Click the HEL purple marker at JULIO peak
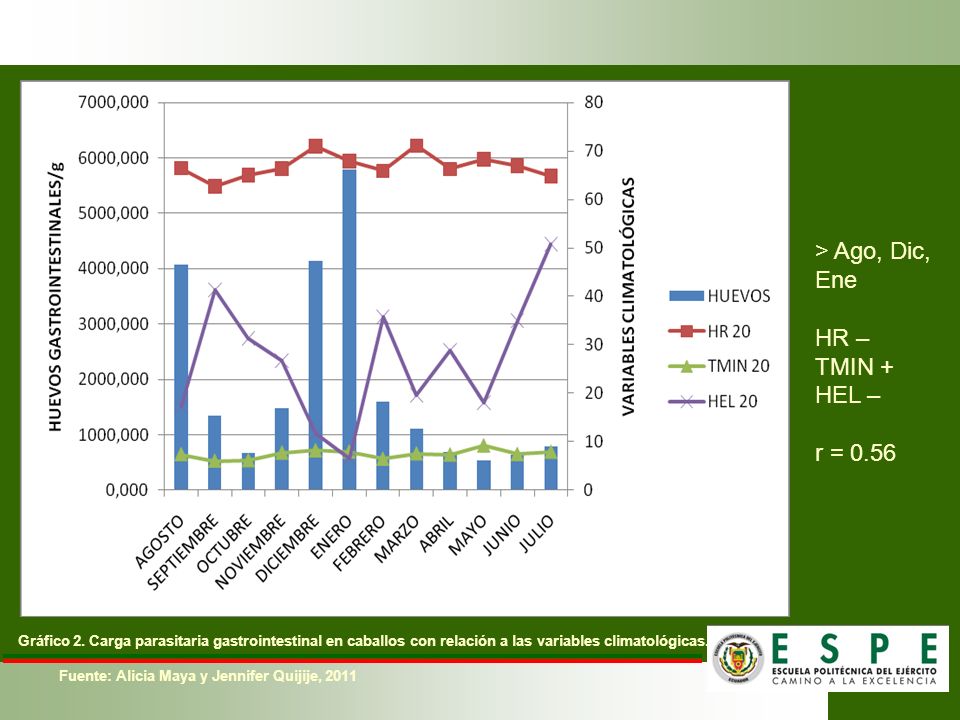Image resolution: width=960 pixels, height=720 pixels. [550, 244]
